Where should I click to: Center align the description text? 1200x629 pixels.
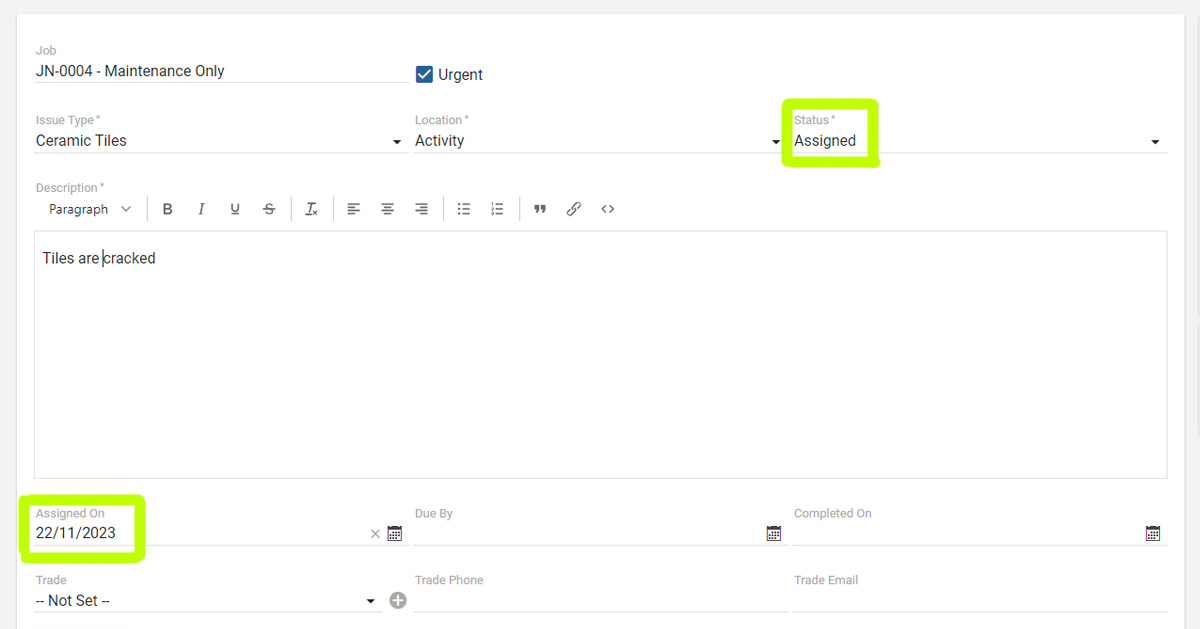[x=387, y=208]
